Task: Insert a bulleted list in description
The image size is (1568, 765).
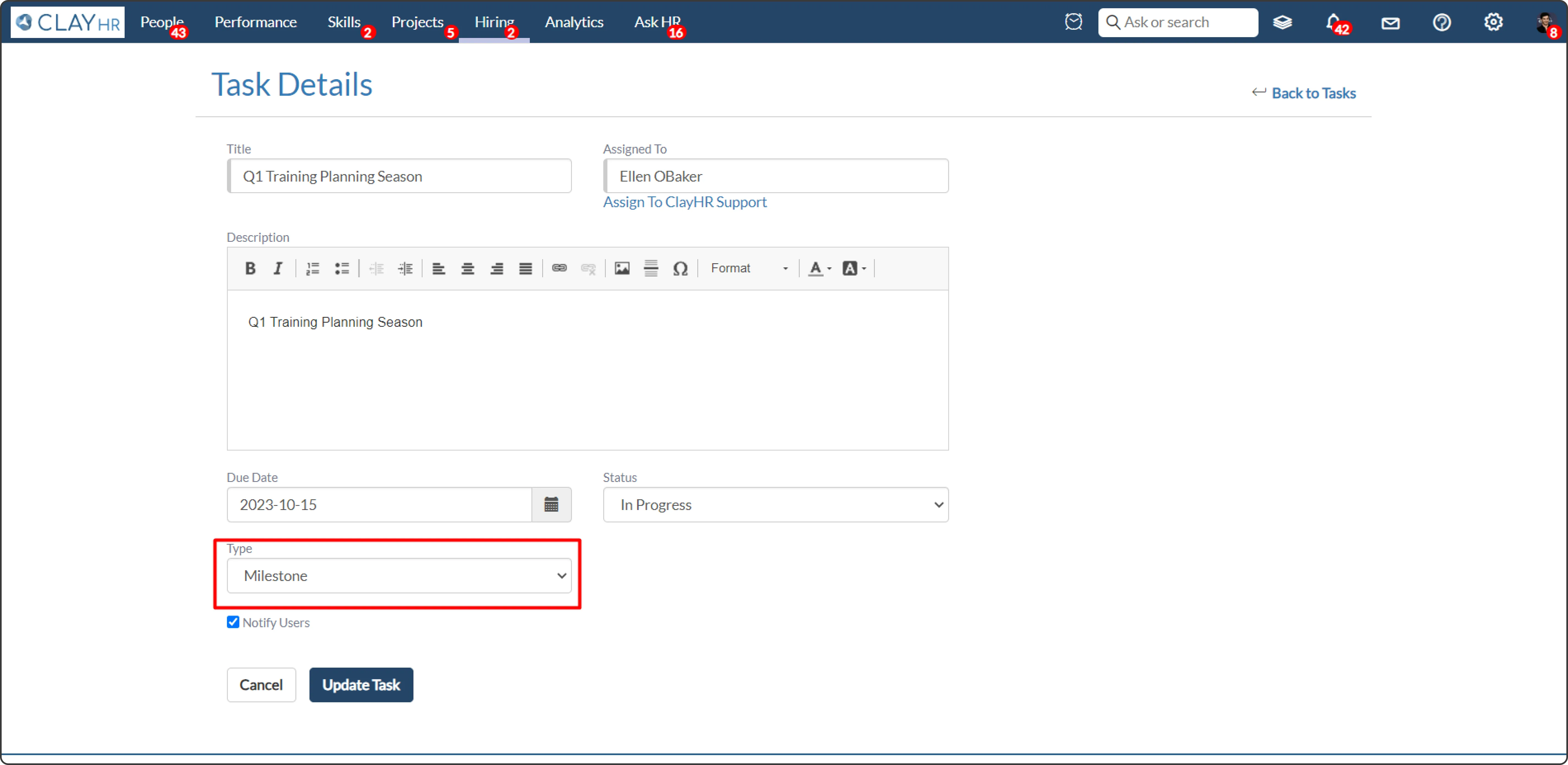Action: pos(341,268)
